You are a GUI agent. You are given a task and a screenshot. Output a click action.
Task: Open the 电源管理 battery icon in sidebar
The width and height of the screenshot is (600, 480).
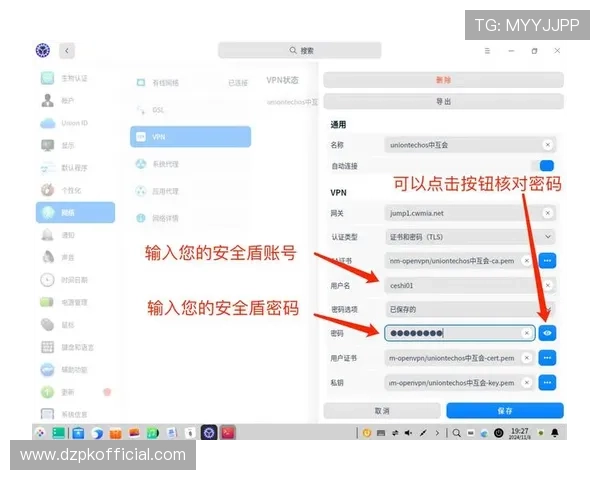pyautogui.click(x=47, y=302)
